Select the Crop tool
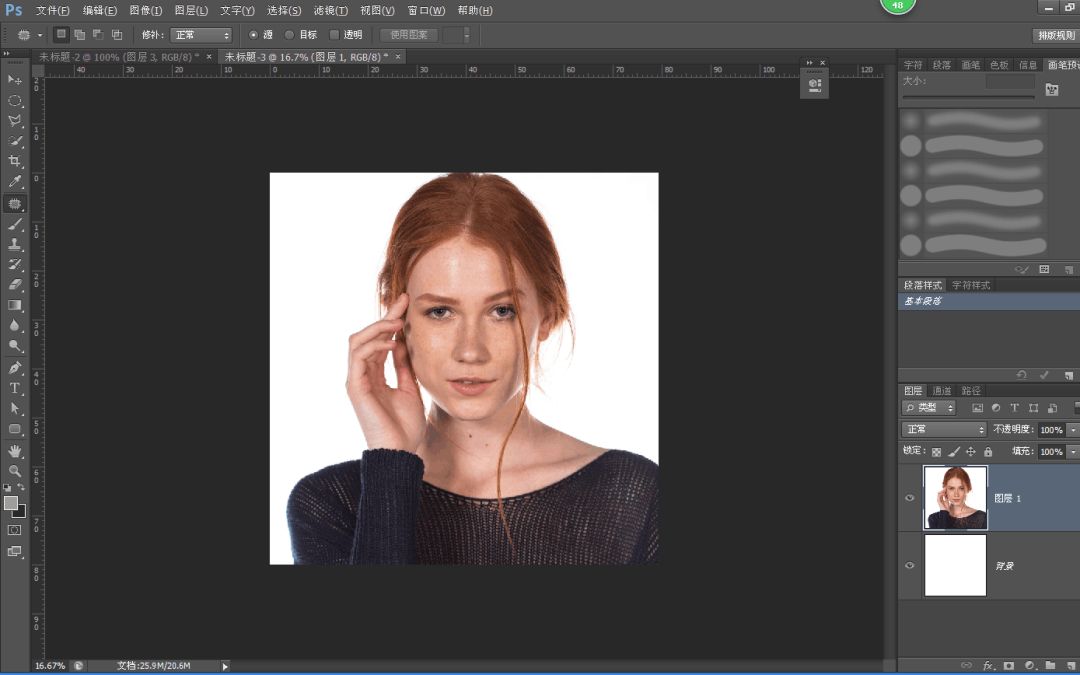Viewport: 1080px width, 675px height. 15,161
